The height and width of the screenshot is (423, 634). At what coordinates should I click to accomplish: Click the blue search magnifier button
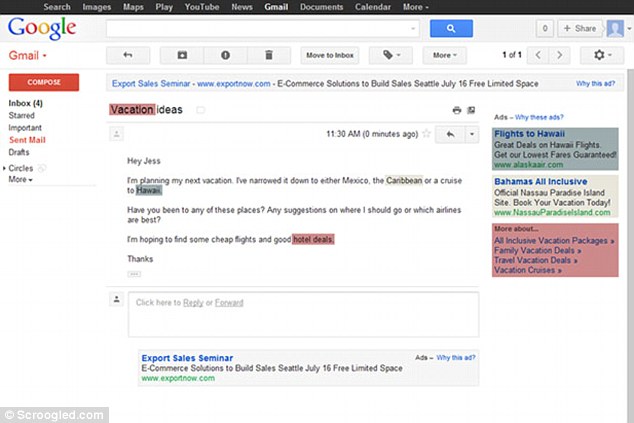451,28
